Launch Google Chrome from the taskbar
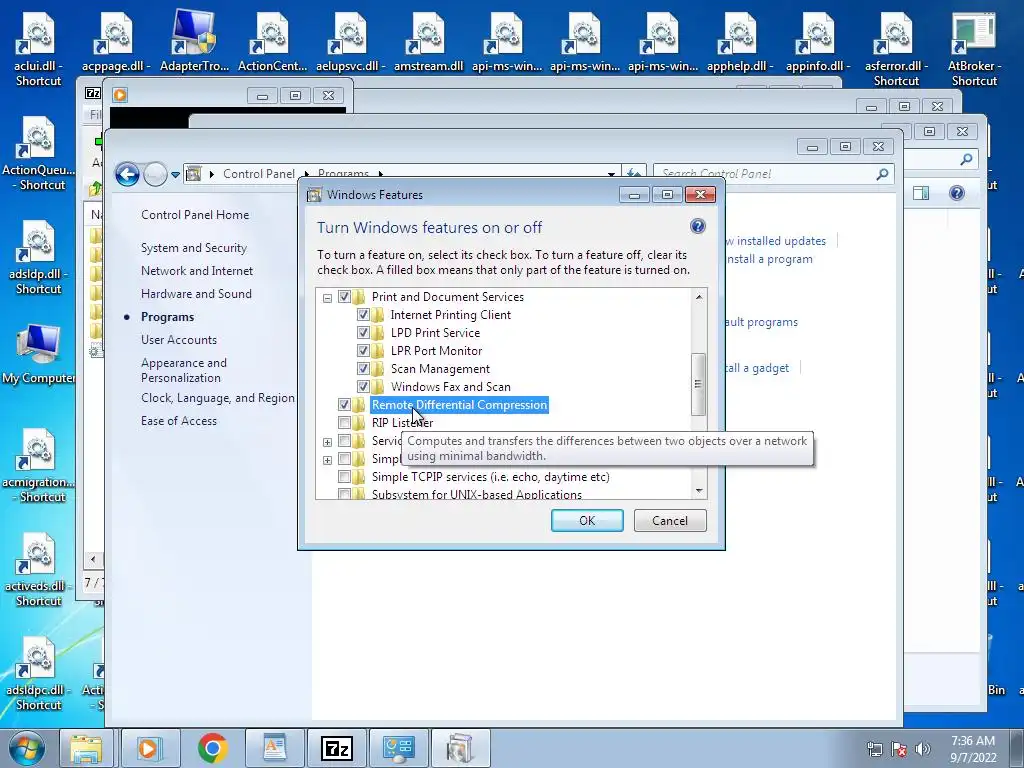1024x768 pixels. coord(212,748)
